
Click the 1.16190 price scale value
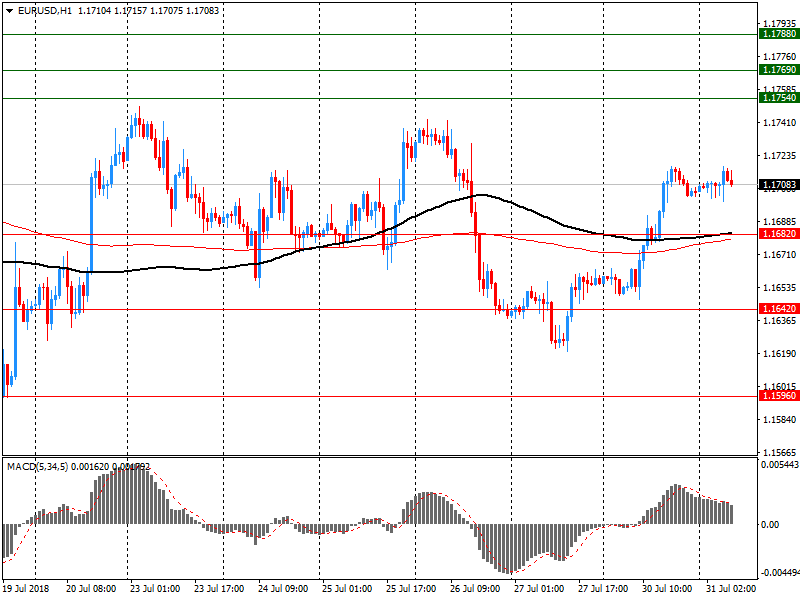point(778,354)
